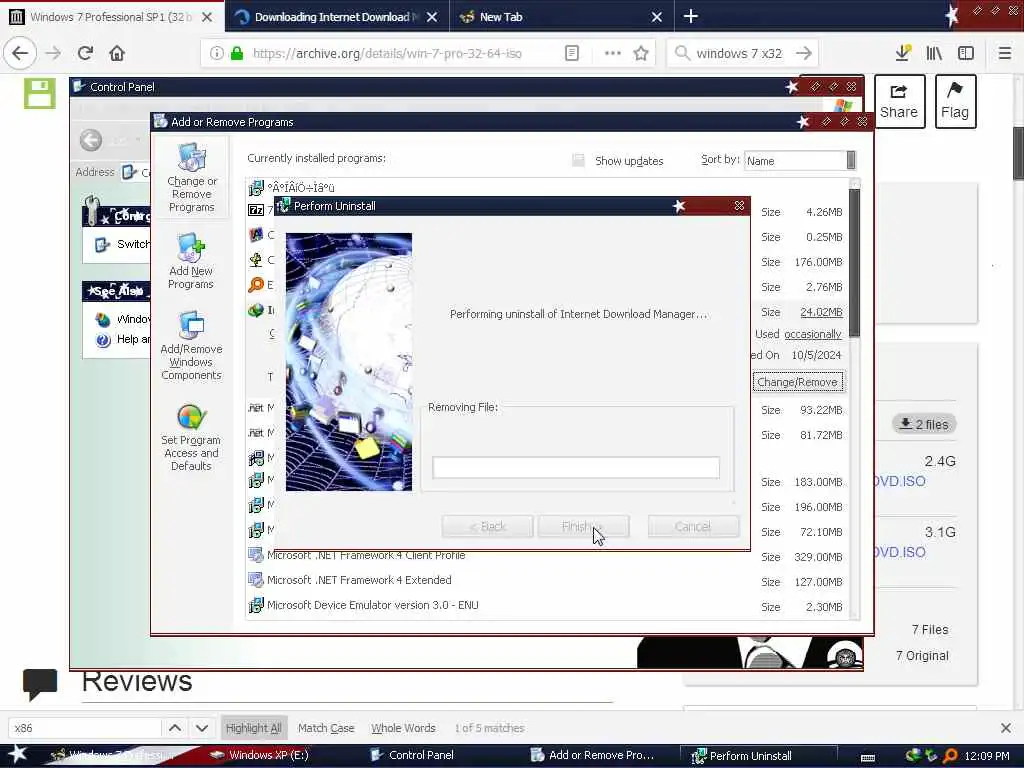Screen dimensions: 1024x768
Task: Show site info icon in address bar
Action: 216,54
